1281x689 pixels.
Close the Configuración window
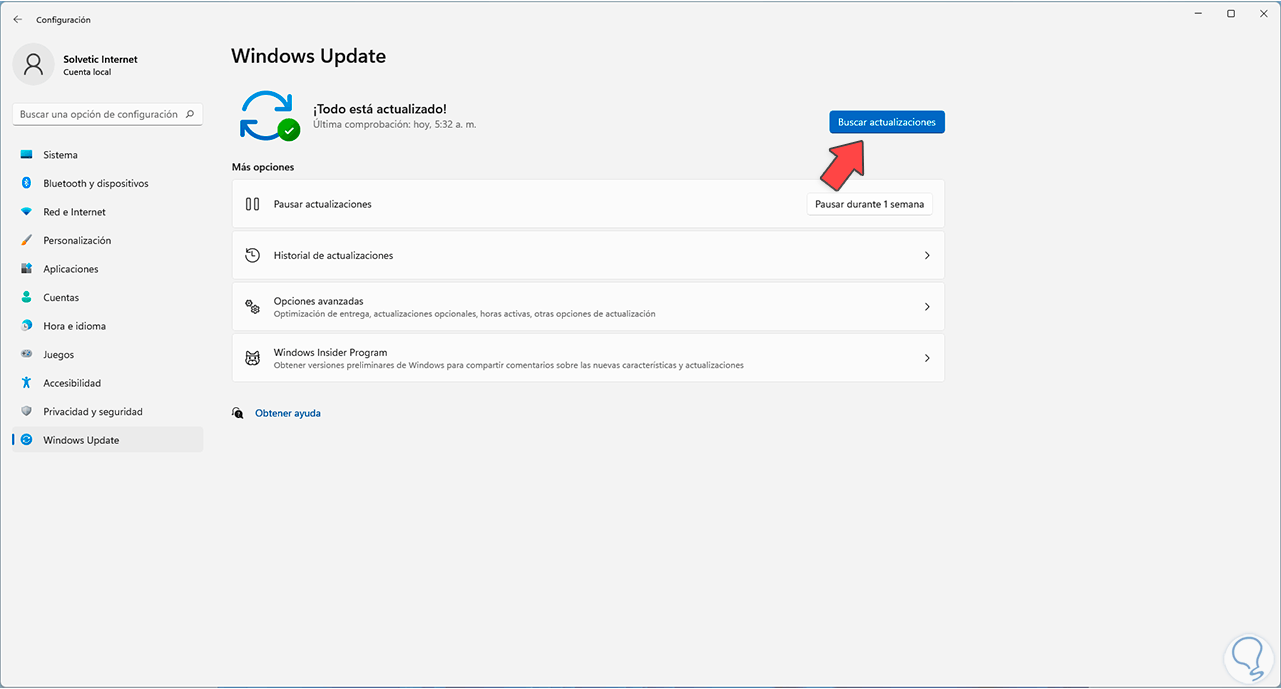(1264, 13)
